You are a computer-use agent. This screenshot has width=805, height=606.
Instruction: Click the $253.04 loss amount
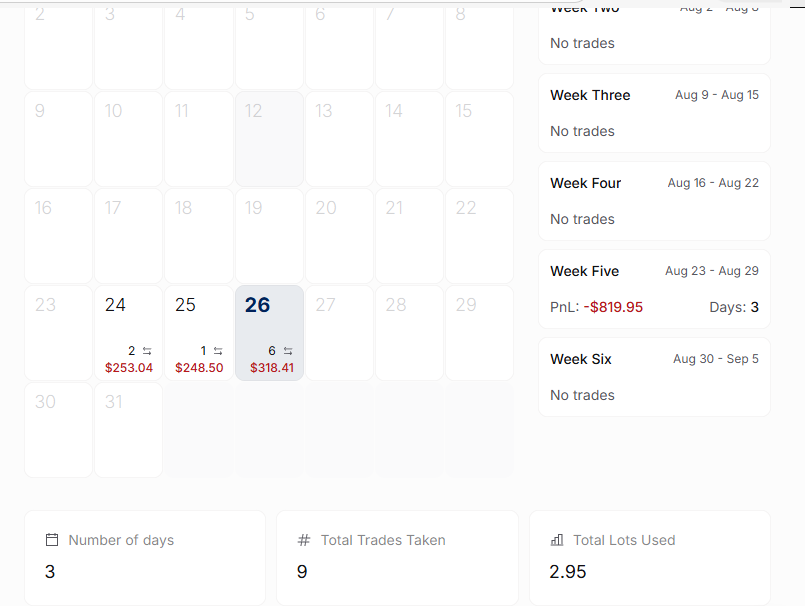click(x=129, y=368)
